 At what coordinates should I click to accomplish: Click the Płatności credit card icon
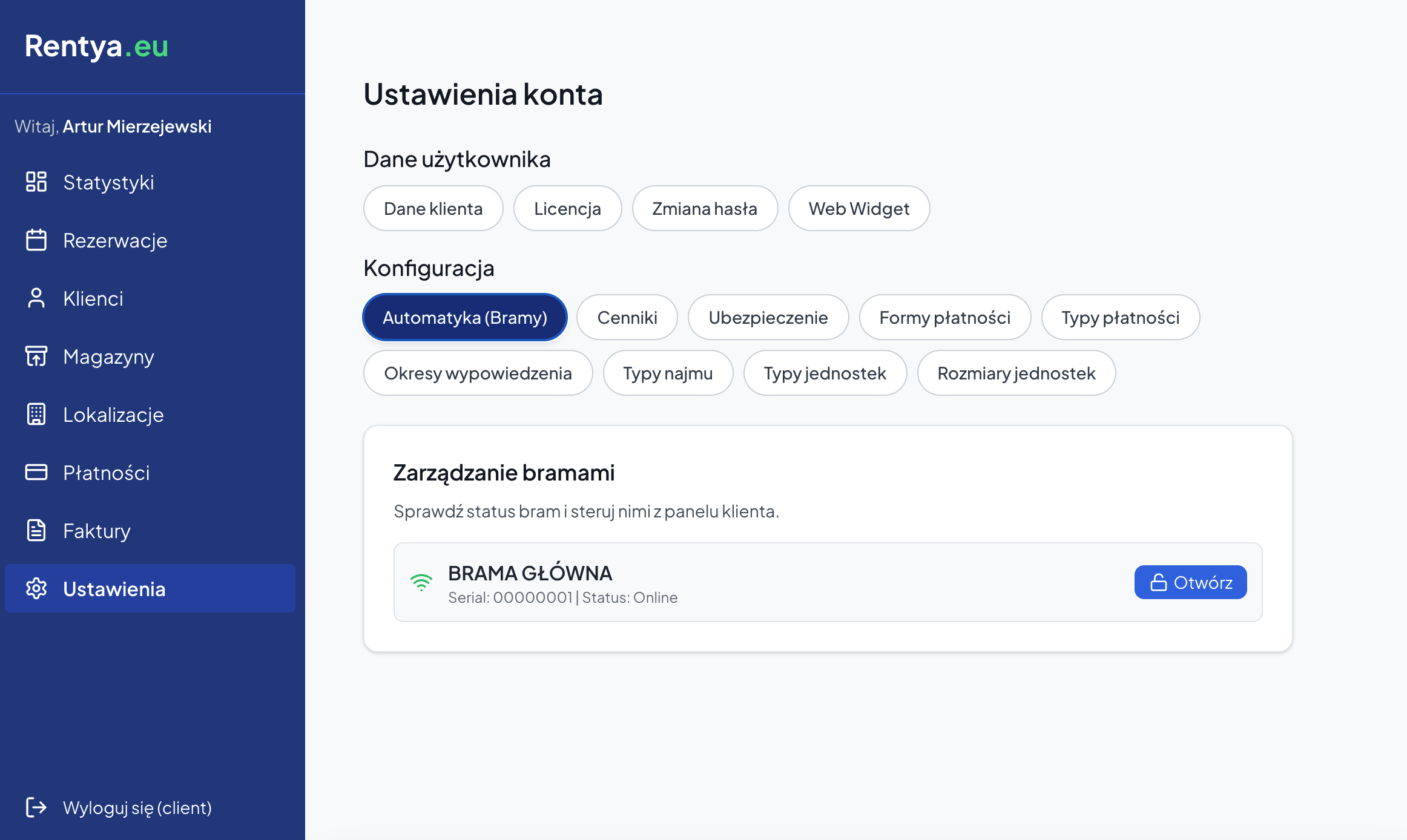[36, 472]
